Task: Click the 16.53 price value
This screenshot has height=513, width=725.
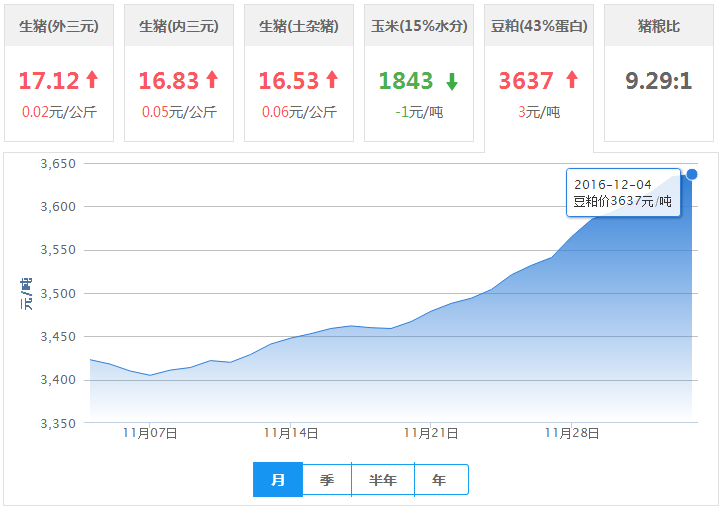Action: point(289,80)
